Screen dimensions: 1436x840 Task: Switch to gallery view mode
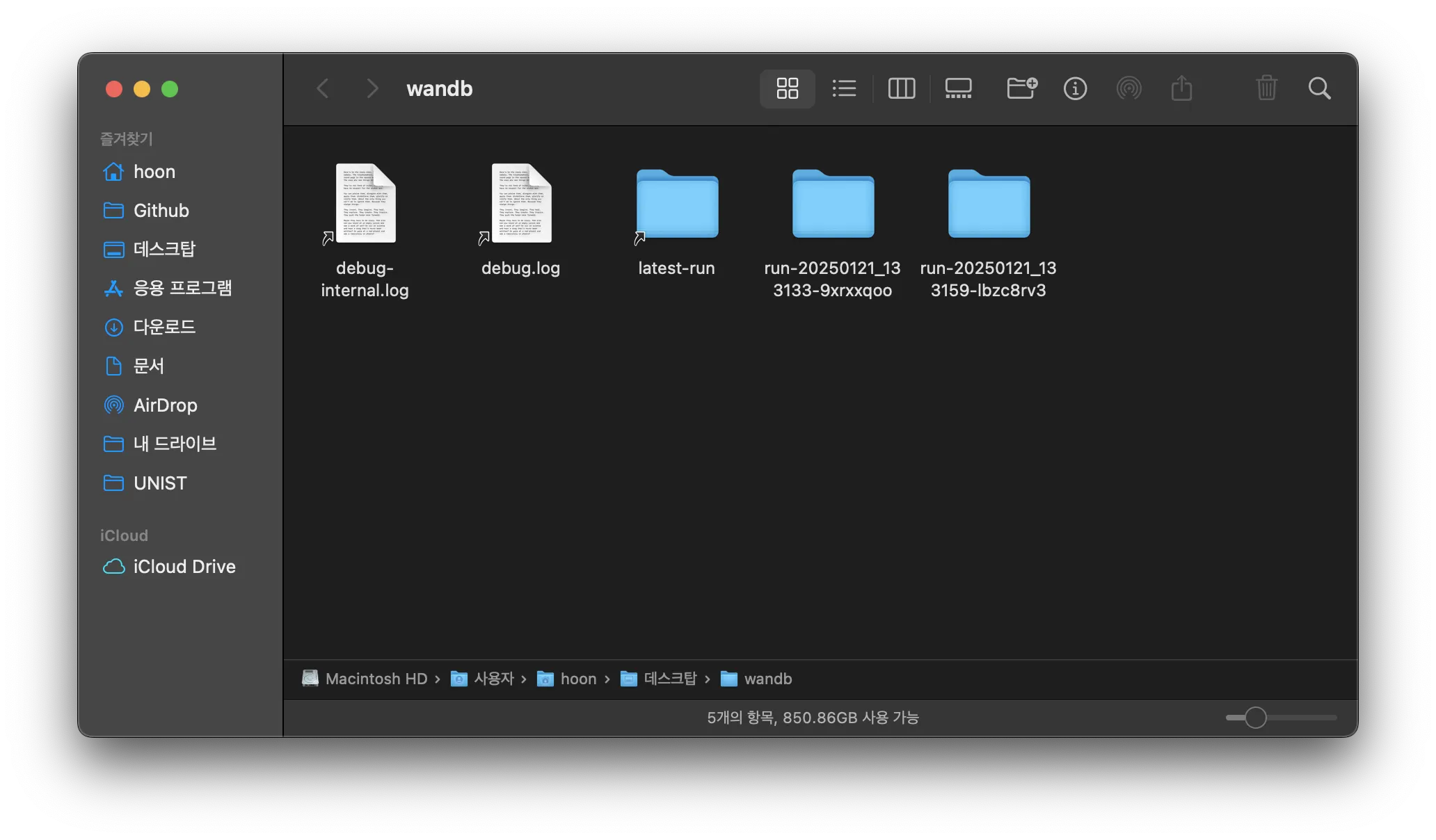pyautogui.click(x=958, y=88)
